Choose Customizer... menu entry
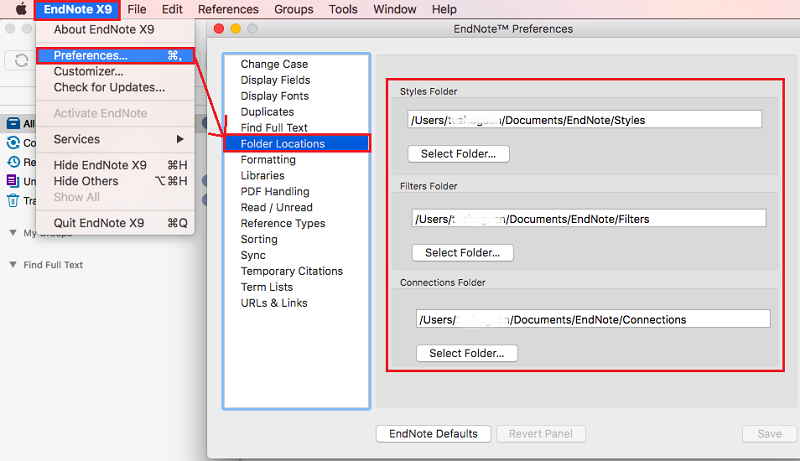 coord(115,71)
